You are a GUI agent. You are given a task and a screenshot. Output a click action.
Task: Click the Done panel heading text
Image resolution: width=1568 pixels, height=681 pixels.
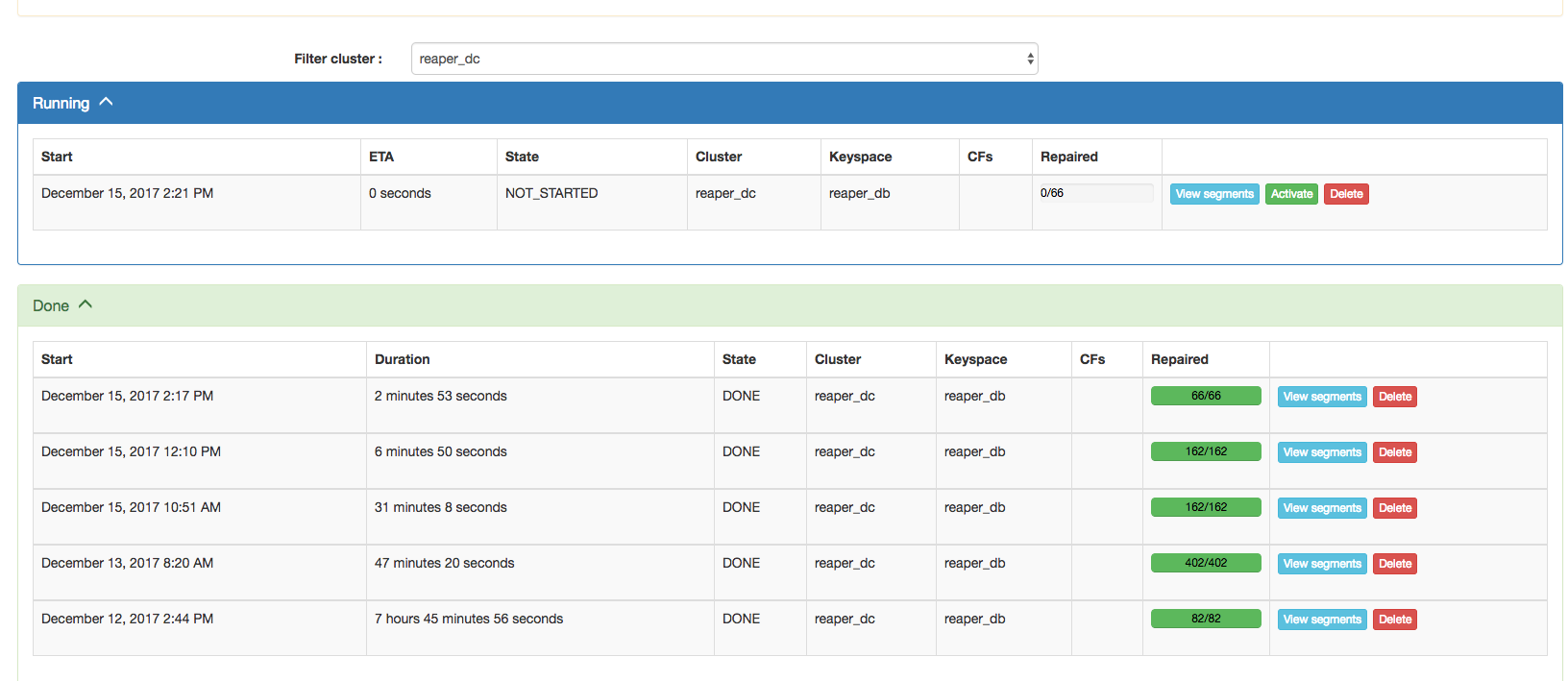pyautogui.click(x=51, y=305)
